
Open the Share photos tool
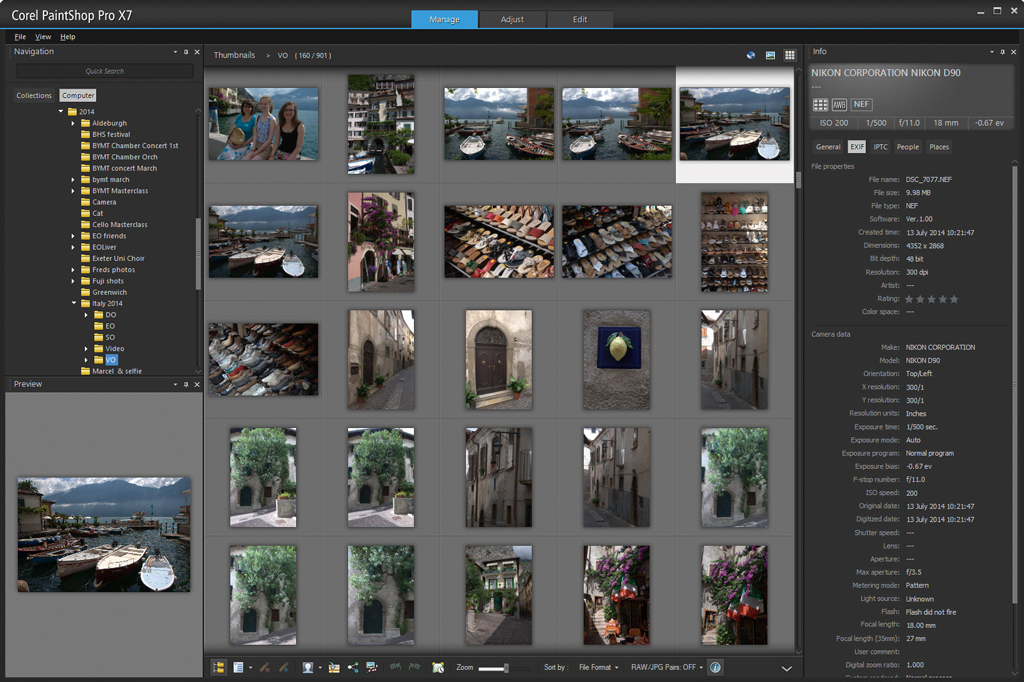click(x=352, y=667)
